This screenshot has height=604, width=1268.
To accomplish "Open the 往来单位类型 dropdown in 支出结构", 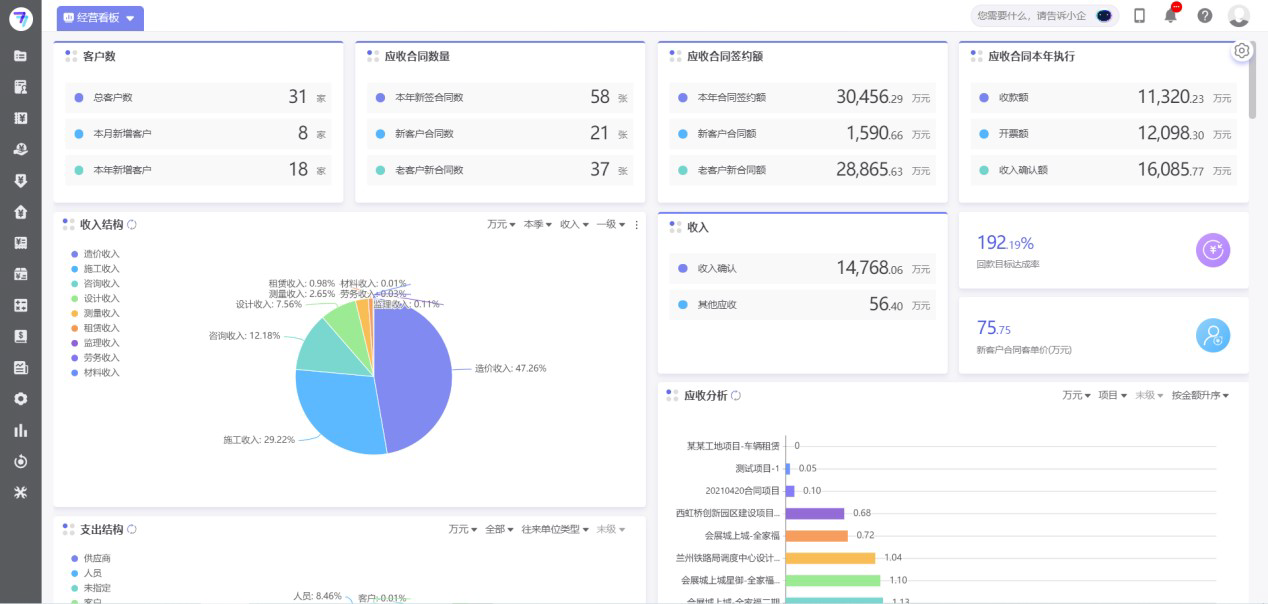I will [x=552, y=529].
